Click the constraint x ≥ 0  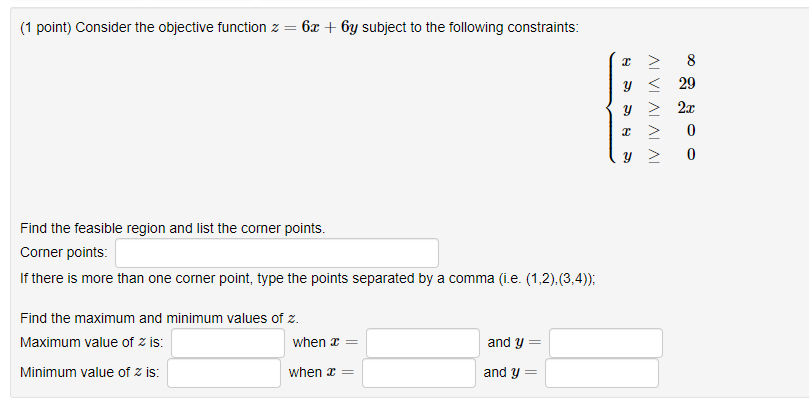click(658, 131)
